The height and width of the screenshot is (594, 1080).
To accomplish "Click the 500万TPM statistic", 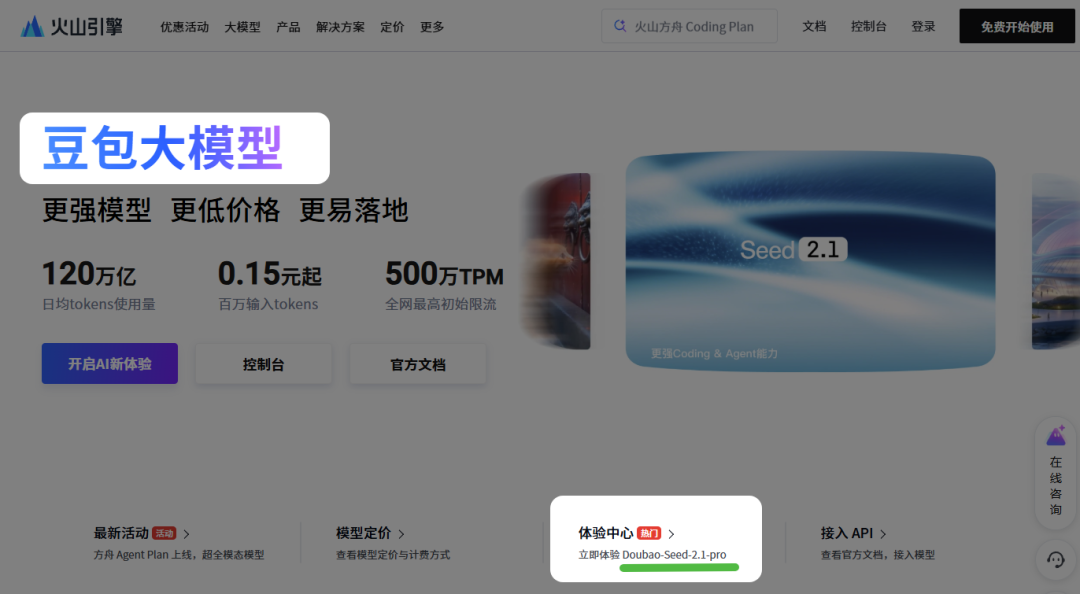I will [444, 274].
